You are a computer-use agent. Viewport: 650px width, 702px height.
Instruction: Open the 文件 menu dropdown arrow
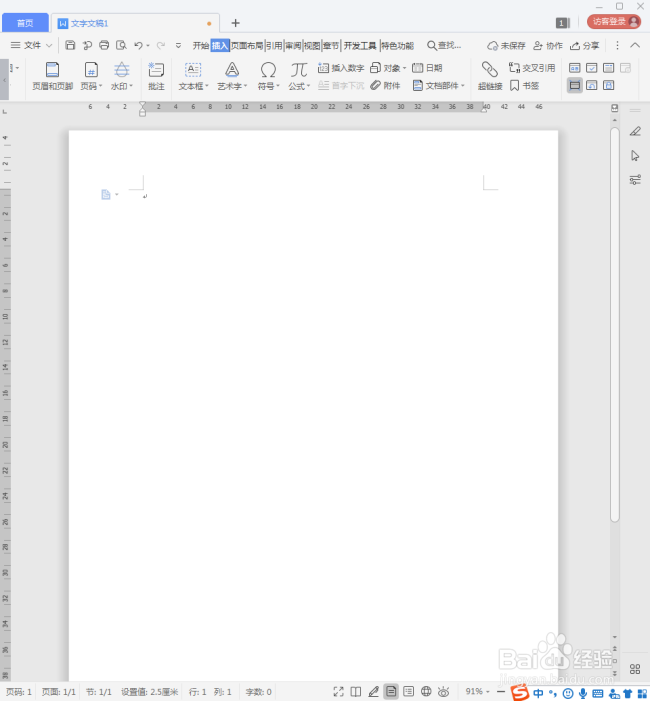tap(49, 45)
